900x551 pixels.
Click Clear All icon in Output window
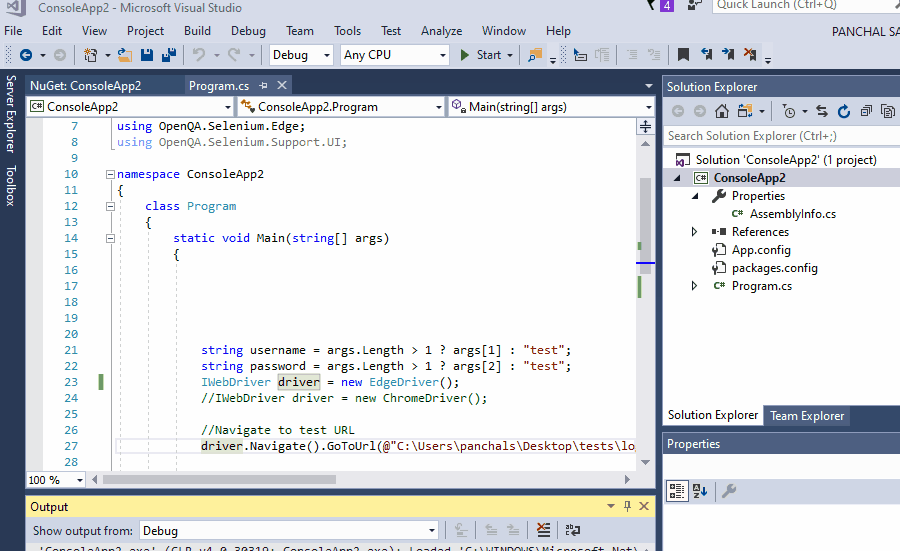pos(543,530)
